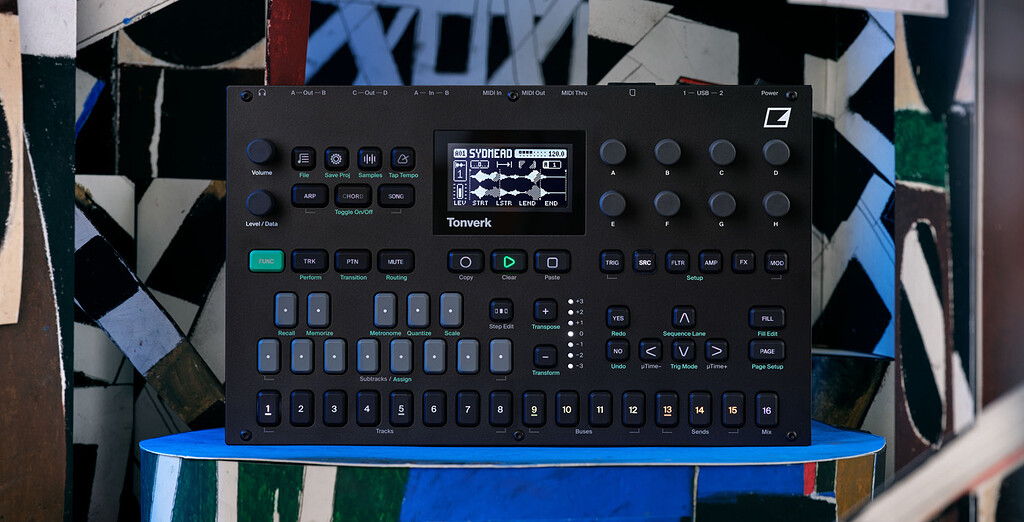Click the Volume knob
The image size is (1024, 522).
[260, 151]
